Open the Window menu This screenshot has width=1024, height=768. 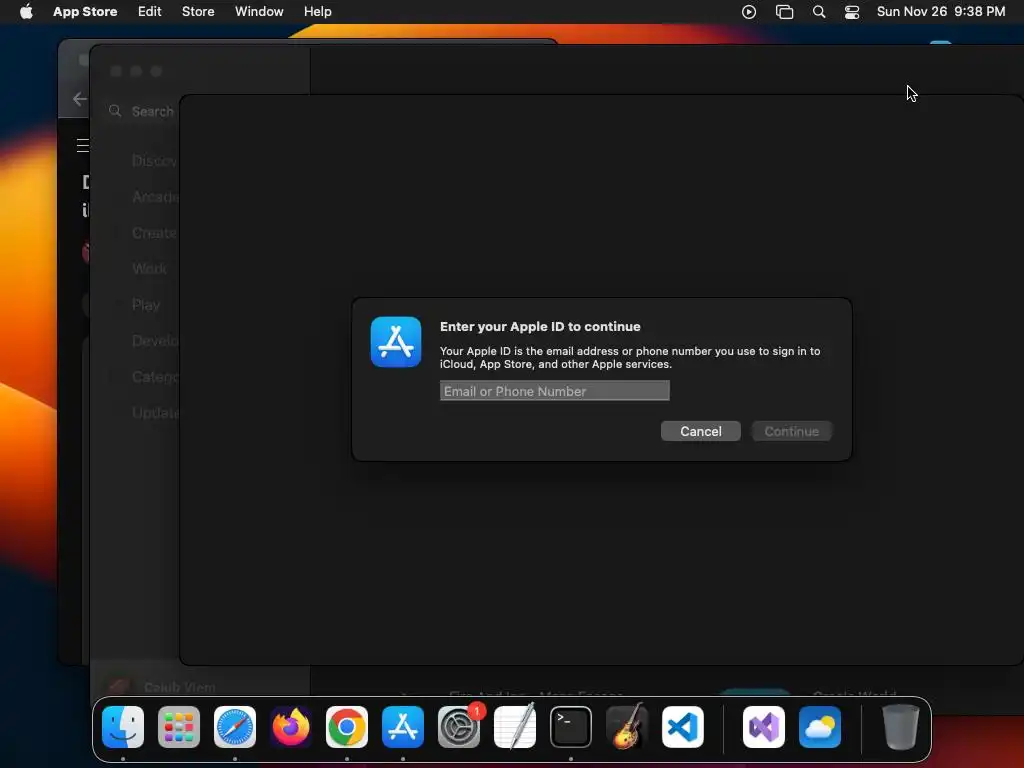259,11
